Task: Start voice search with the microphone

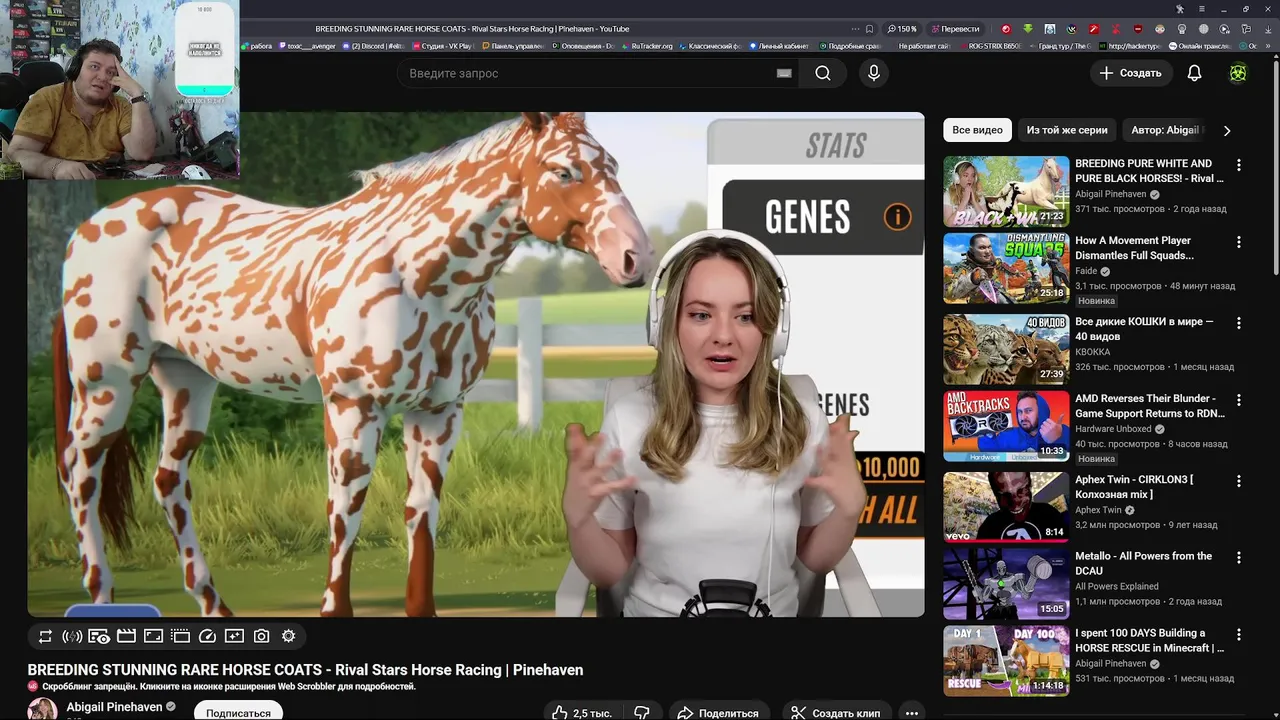Action: click(x=874, y=73)
